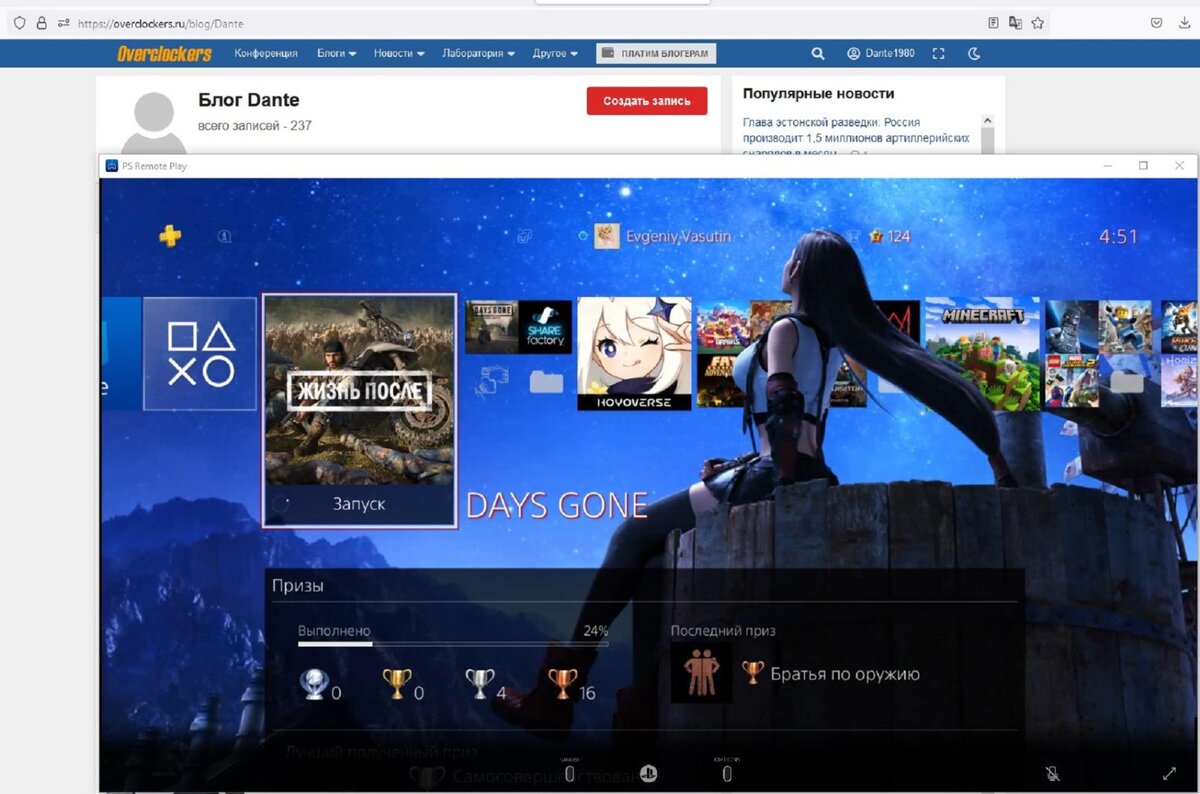Open the Dante1980 user account menu
This screenshot has height=794, width=1200.
coord(881,53)
